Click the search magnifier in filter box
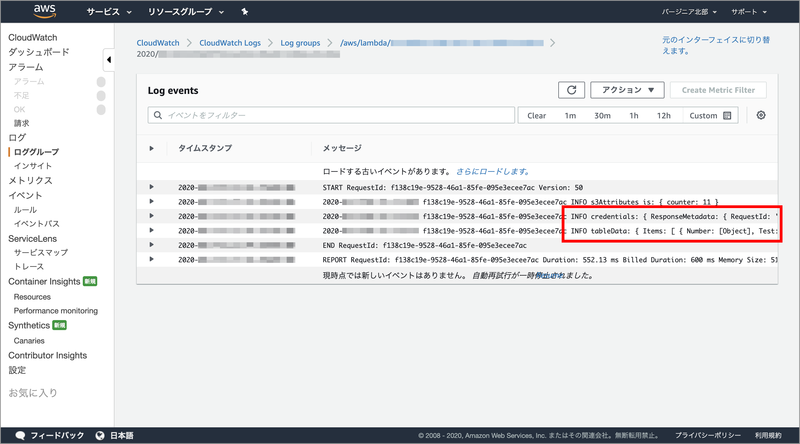Screen dimensions: 800x444 pos(158,115)
